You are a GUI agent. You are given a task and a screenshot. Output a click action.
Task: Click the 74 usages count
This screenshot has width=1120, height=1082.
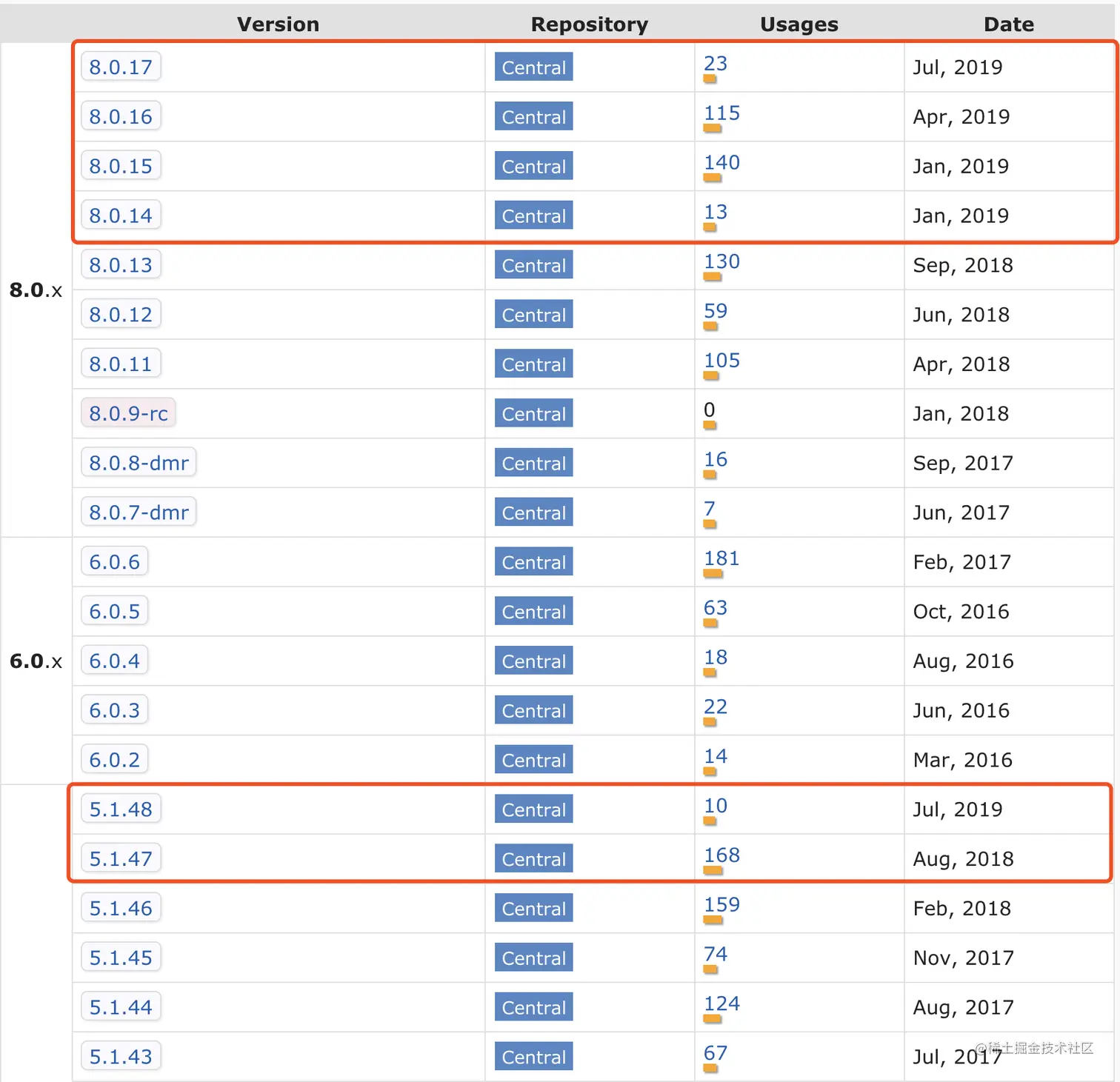click(x=716, y=955)
